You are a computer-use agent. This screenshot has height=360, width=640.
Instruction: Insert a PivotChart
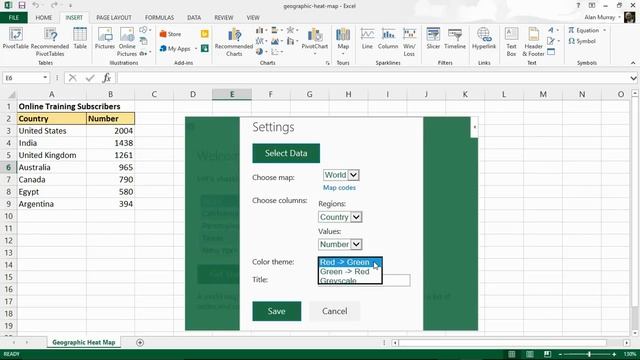coord(315,42)
